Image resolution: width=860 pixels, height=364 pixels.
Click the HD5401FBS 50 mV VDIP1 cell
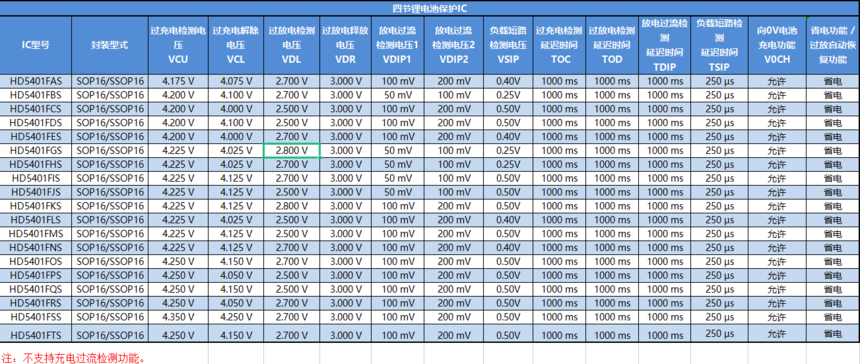pyautogui.click(x=398, y=95)
